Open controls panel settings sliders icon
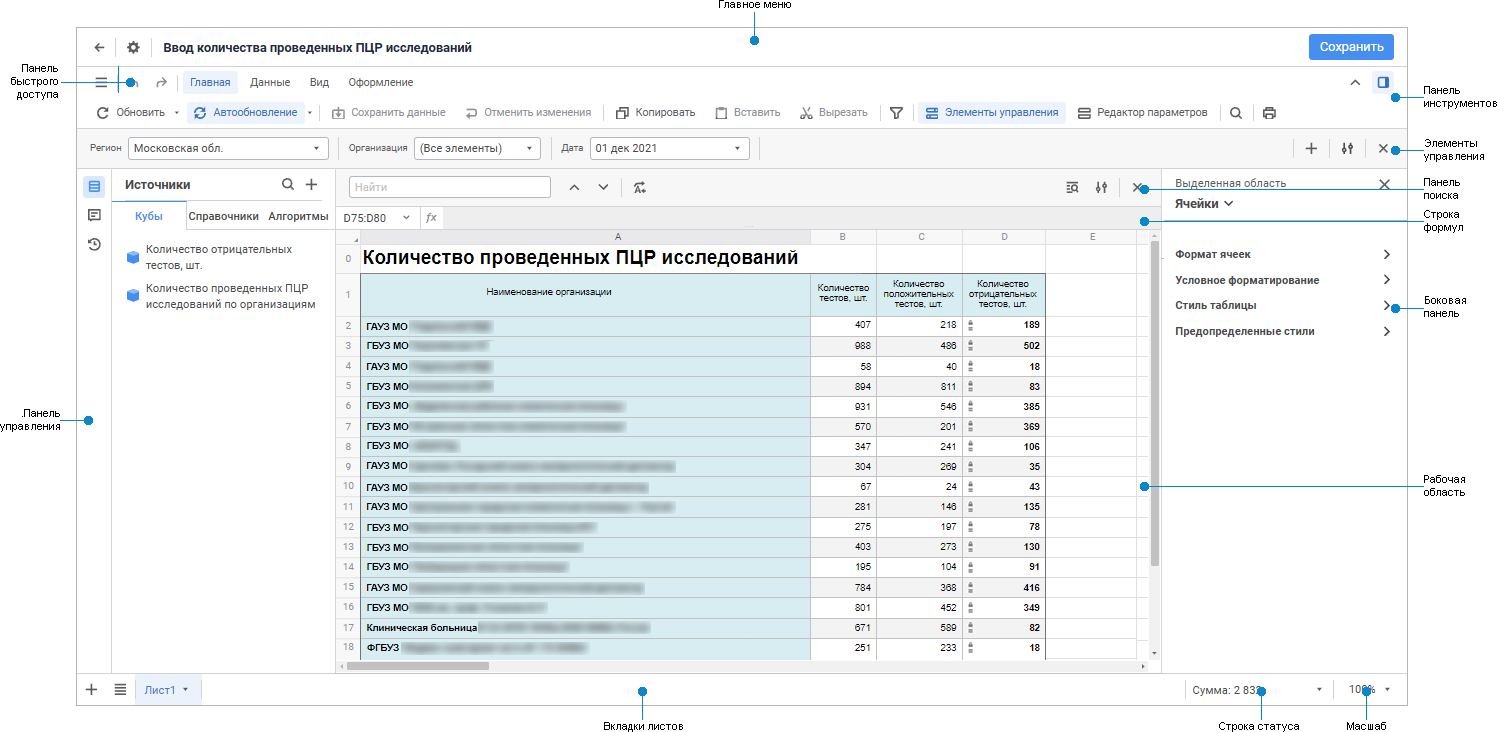The width and height of the screenshot is (1497, 732). pos(1347,148)
